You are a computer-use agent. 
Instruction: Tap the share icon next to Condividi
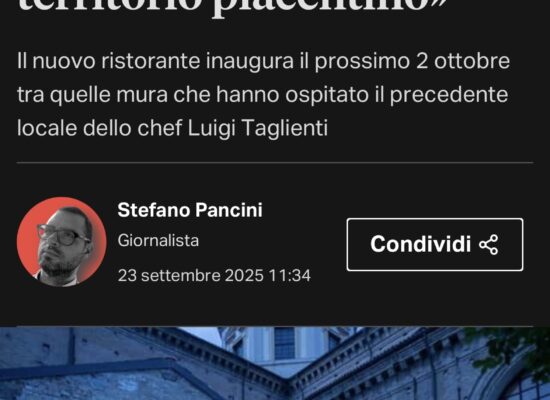(489, 245)
